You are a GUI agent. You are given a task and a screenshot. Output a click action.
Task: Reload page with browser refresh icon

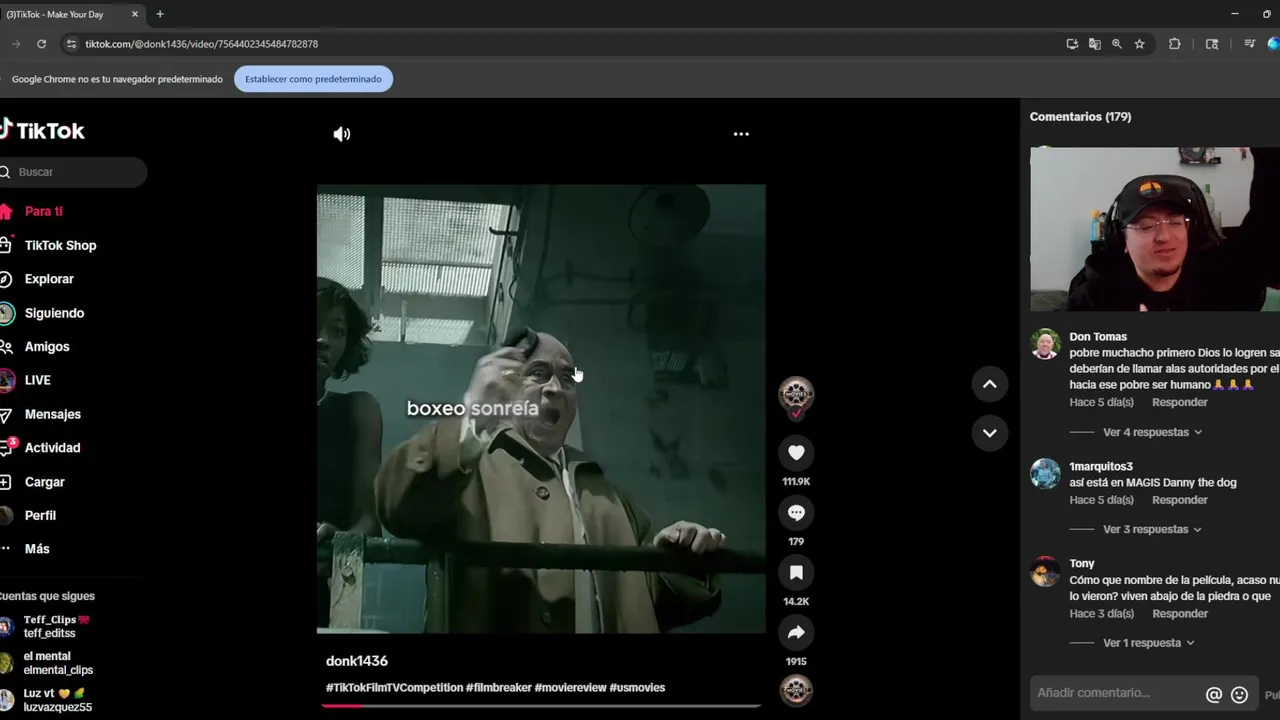(41, 44)
